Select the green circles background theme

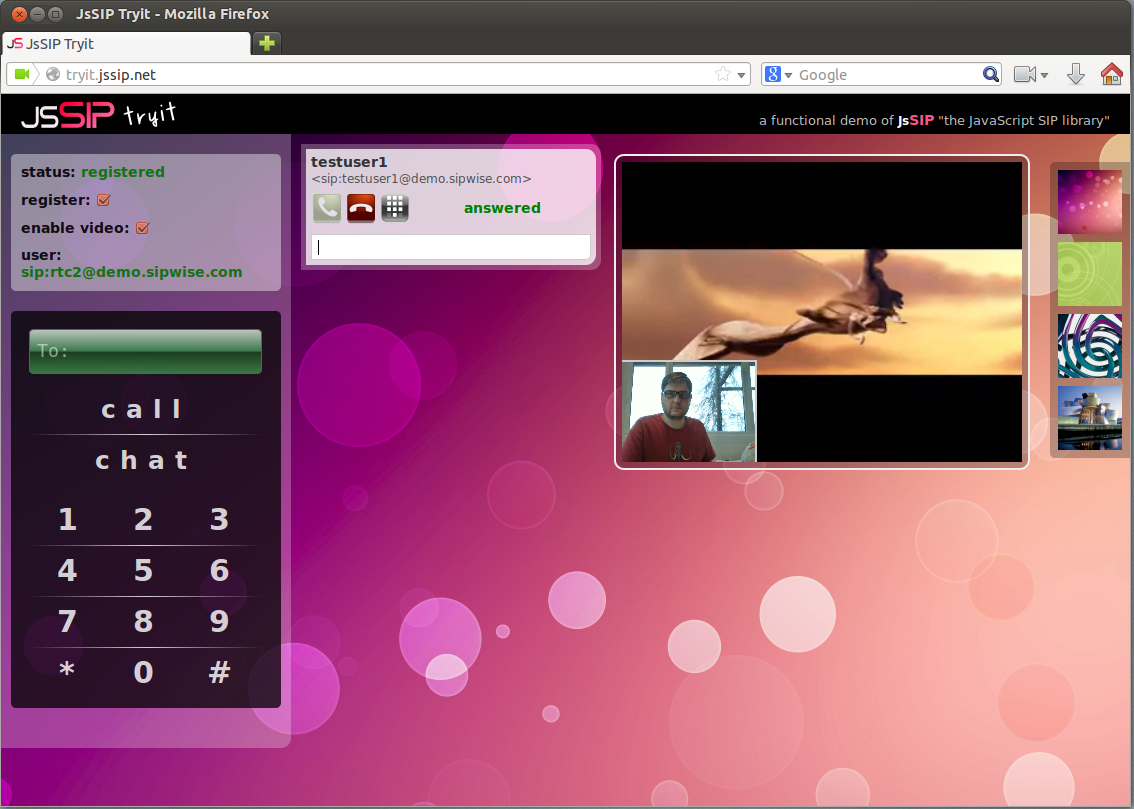click(x=1090, y=274)
